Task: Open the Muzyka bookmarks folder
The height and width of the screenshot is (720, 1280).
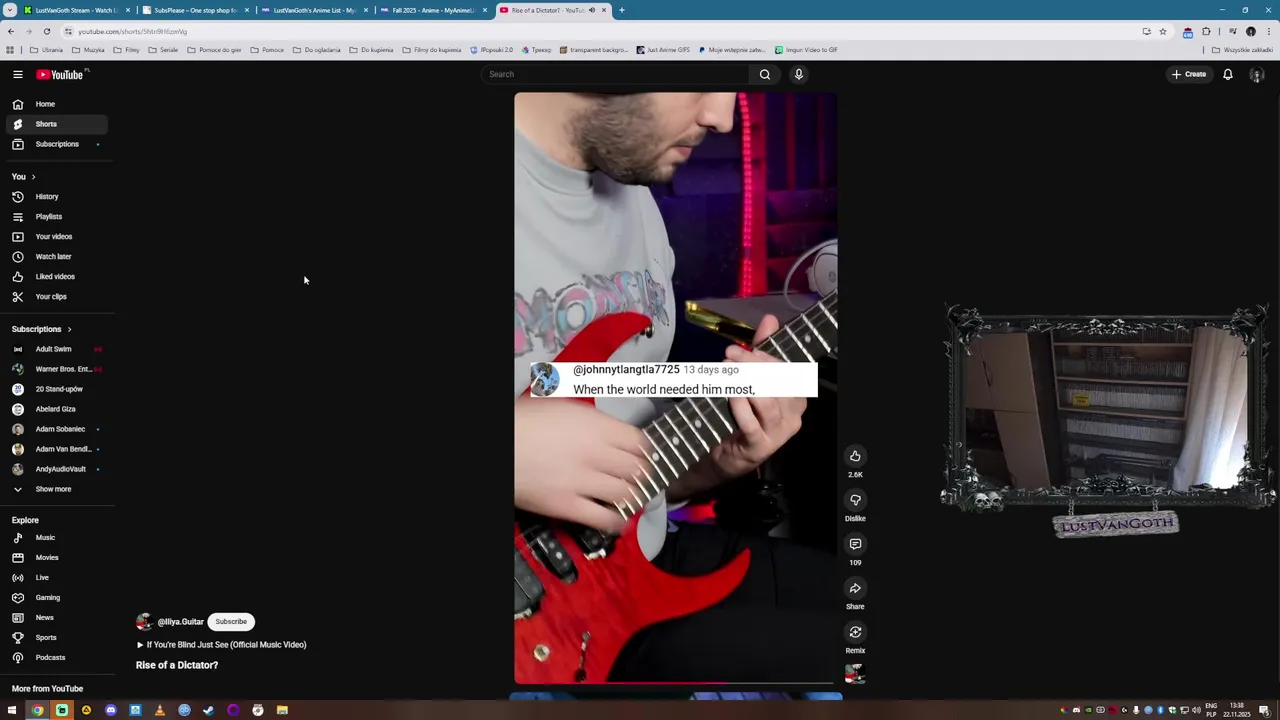Action: 89,50
